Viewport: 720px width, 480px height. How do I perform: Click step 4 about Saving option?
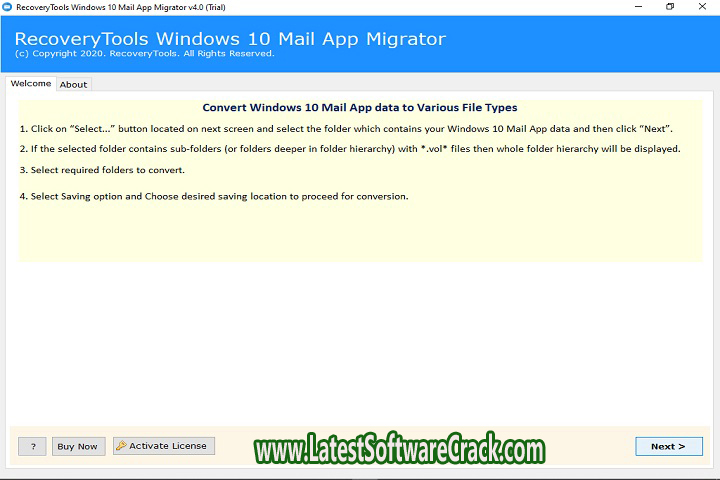(x=214, y=196)
